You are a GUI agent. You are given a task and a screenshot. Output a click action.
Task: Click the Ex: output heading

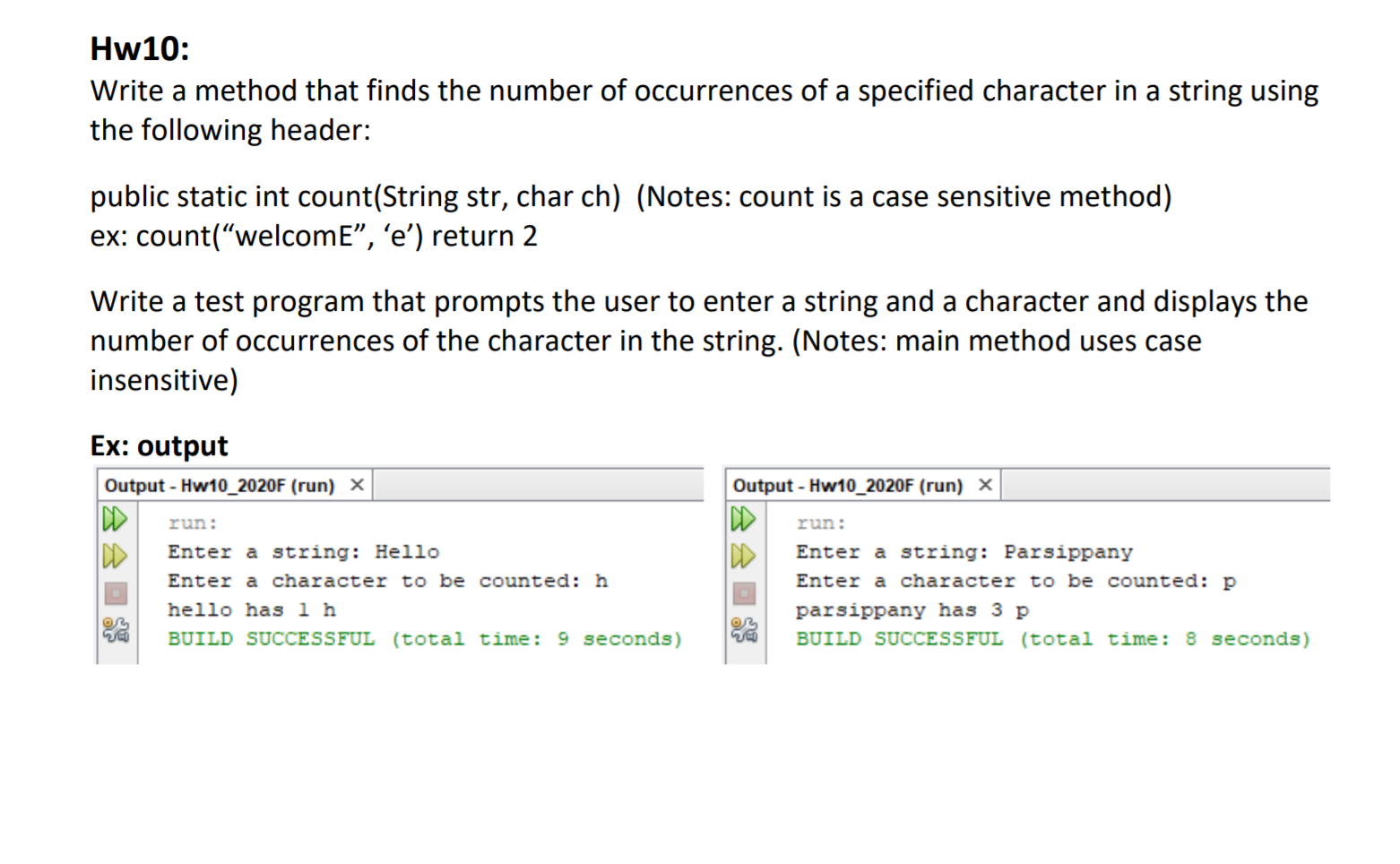(x=158, y=445)
